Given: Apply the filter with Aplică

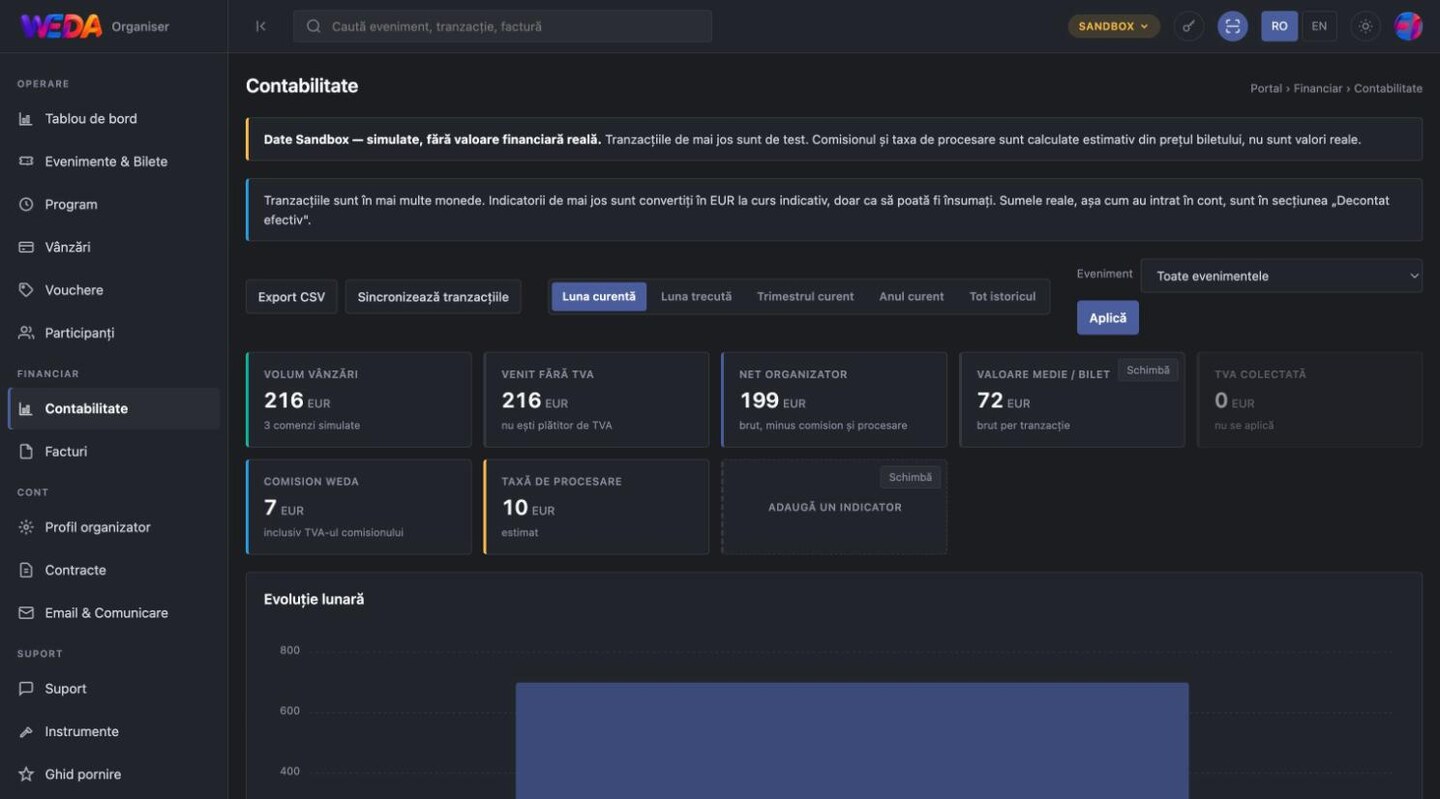Looking at the screenshot, I should point(1108,318).
